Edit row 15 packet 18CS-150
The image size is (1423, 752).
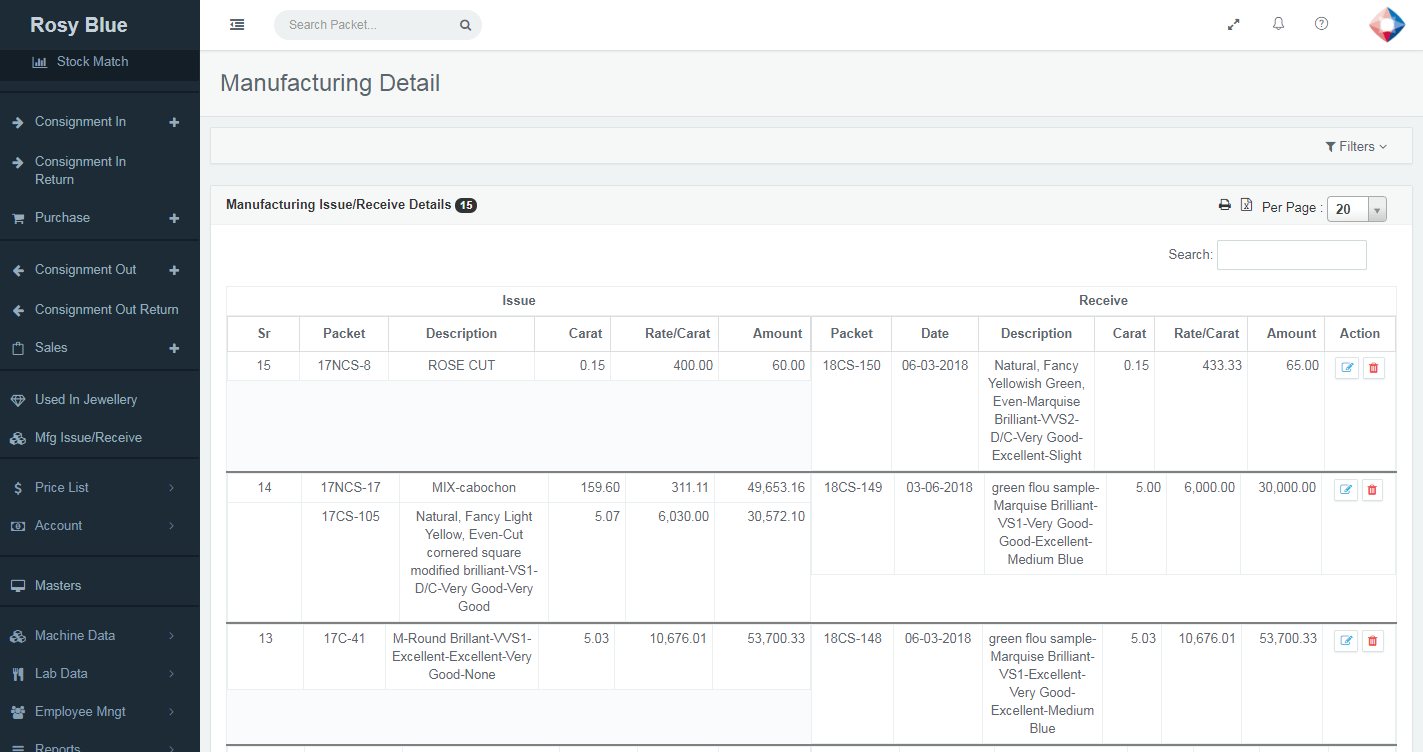1347,368
